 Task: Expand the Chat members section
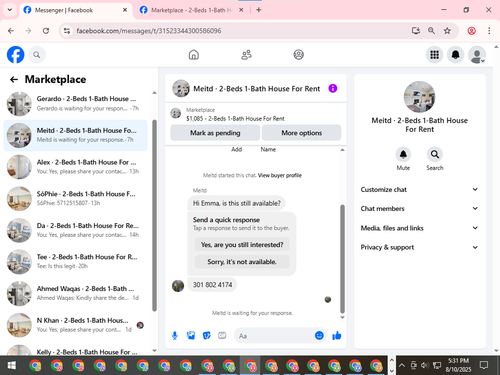tap(419, 208)
